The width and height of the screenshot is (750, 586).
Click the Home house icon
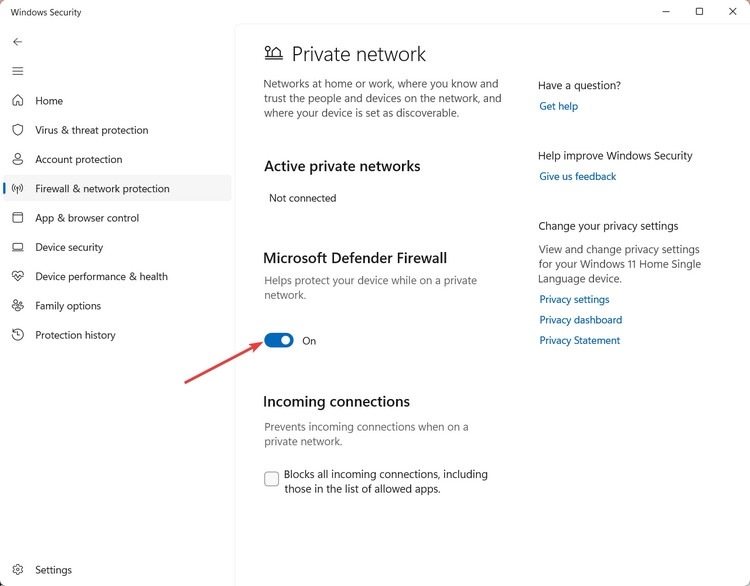(x=18, y=100)
